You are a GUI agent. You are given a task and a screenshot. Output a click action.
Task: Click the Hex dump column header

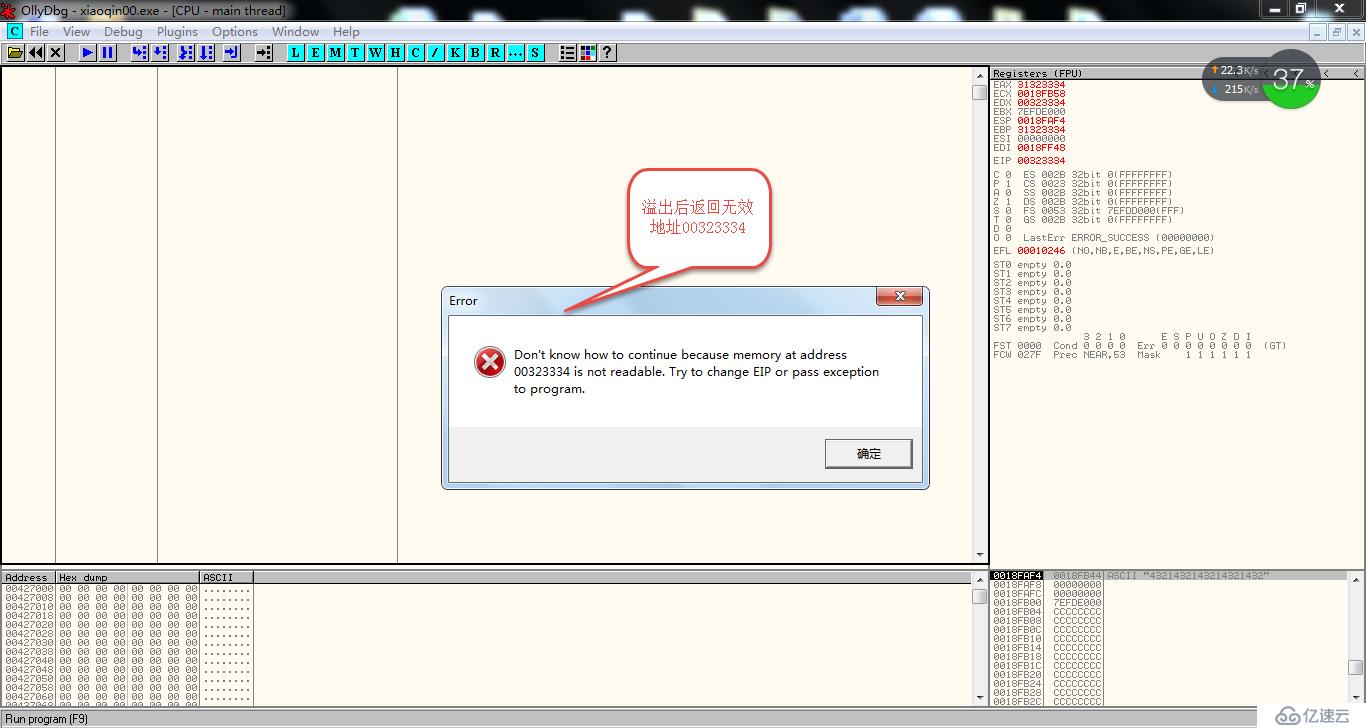click(x=128, y=577)
